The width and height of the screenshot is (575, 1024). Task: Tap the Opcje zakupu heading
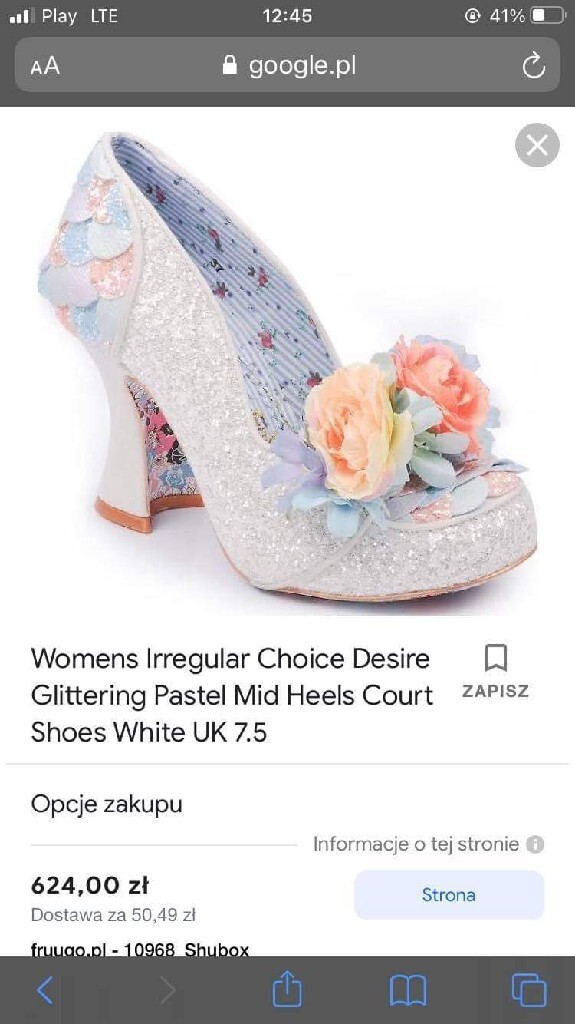107,804
